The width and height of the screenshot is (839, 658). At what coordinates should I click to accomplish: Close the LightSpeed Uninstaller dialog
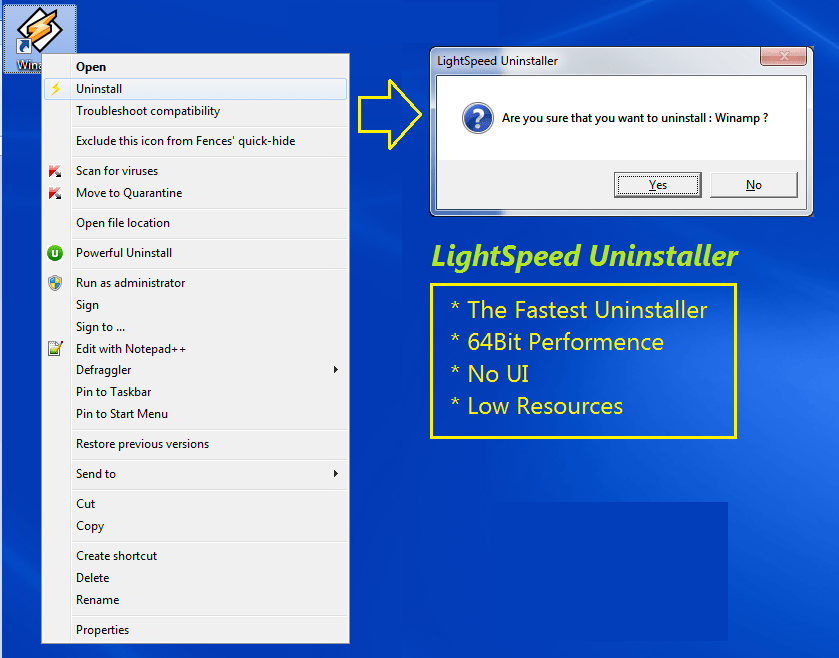click(x=783, y=56)
